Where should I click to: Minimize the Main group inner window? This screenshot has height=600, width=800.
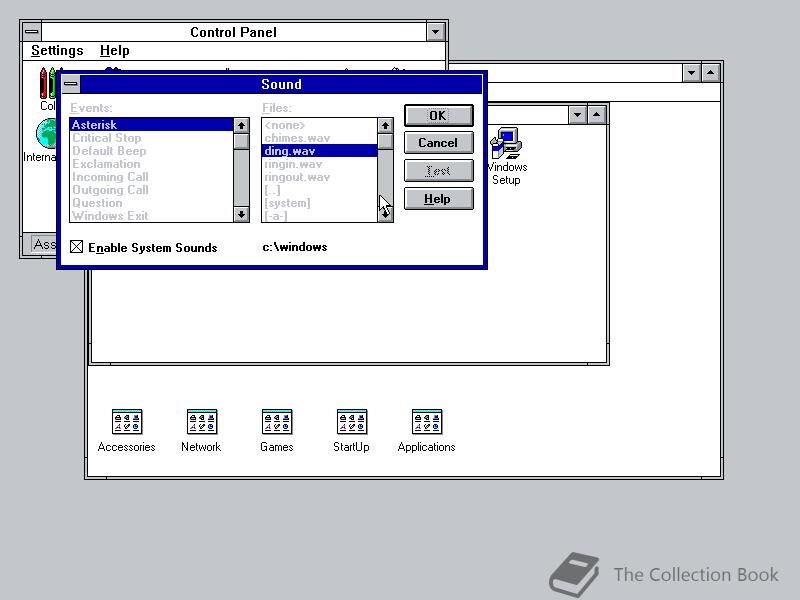pyautogui.click(x=577, y=115)
